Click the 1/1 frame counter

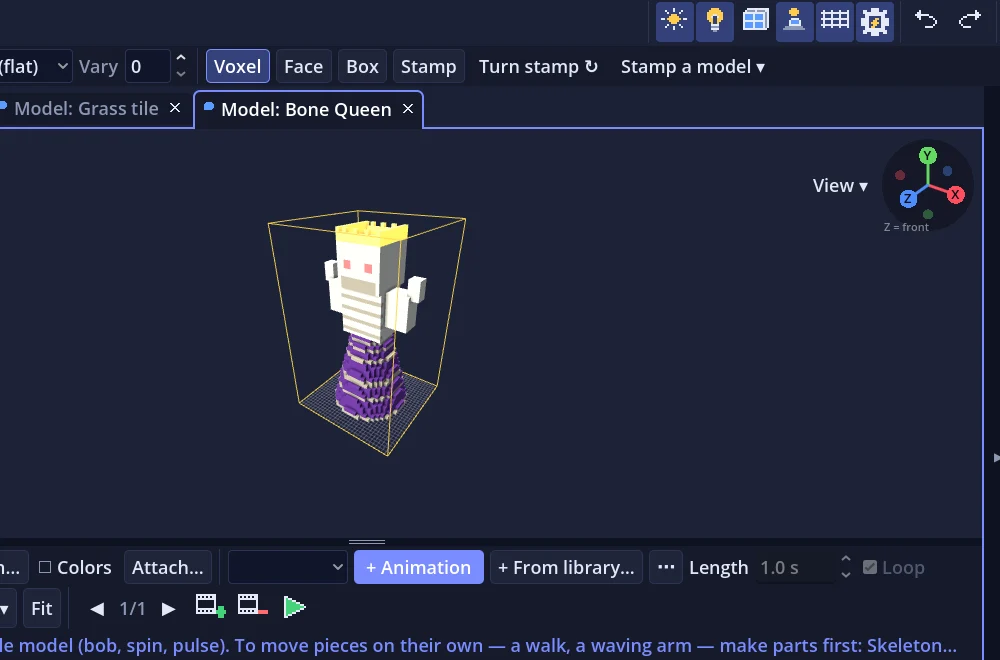point(133,609)
